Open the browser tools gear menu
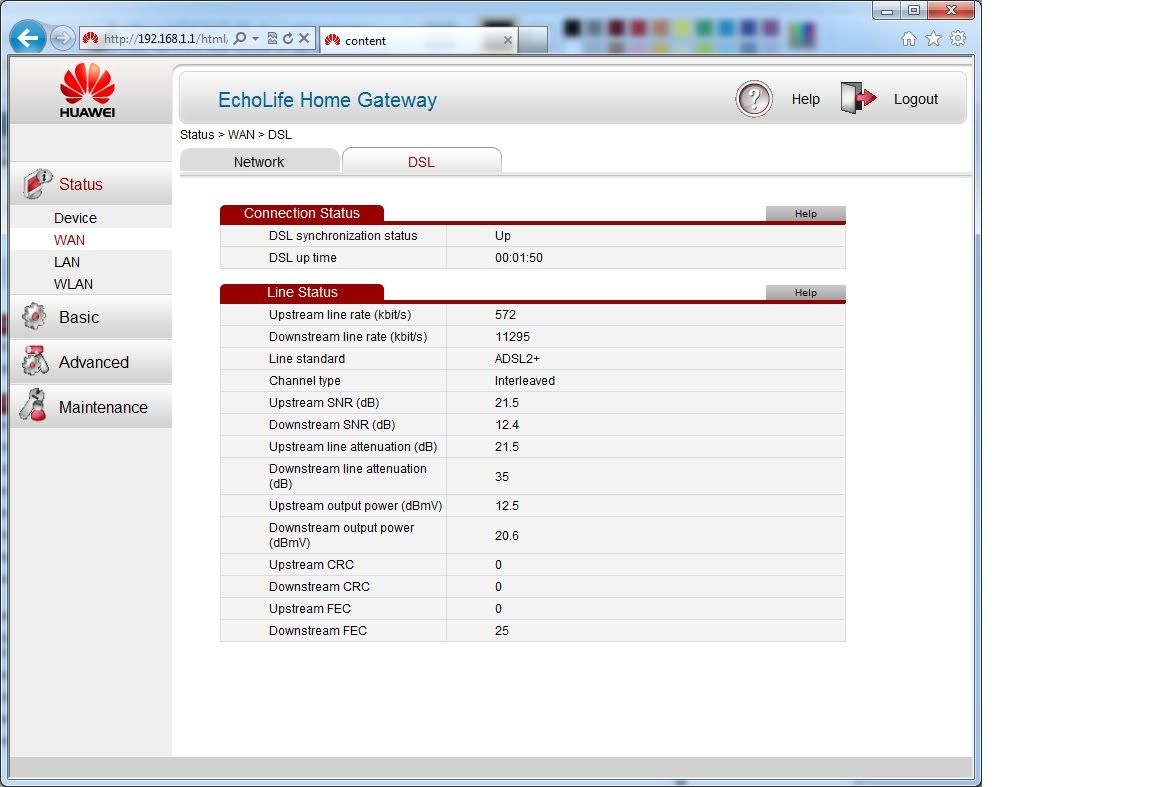Viewport: 1152px width, 787px height. 958,39
